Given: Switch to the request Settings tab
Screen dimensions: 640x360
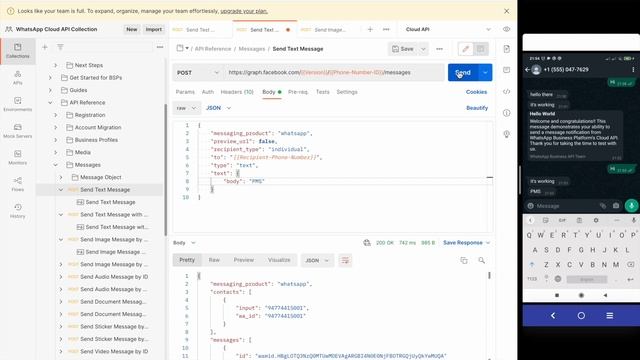Looking at the screenshot, I should tap(347, 92).
